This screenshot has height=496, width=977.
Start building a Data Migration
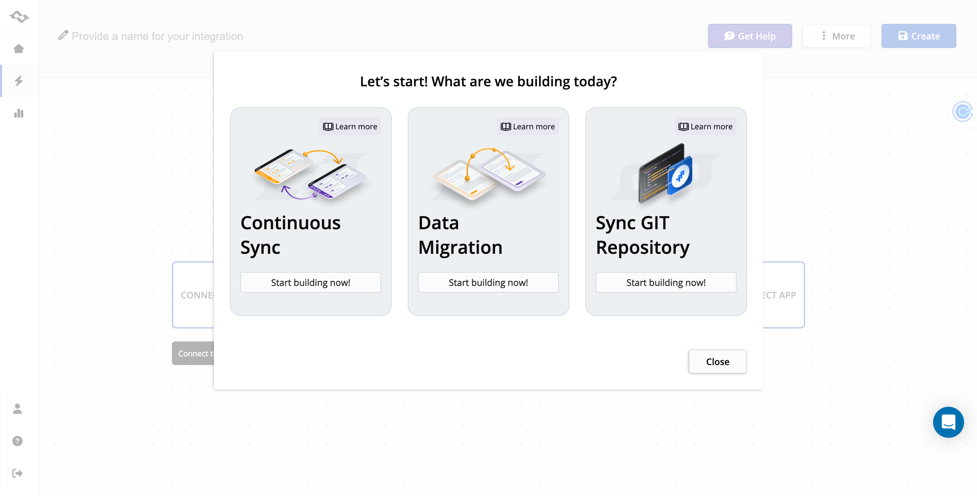488,283
